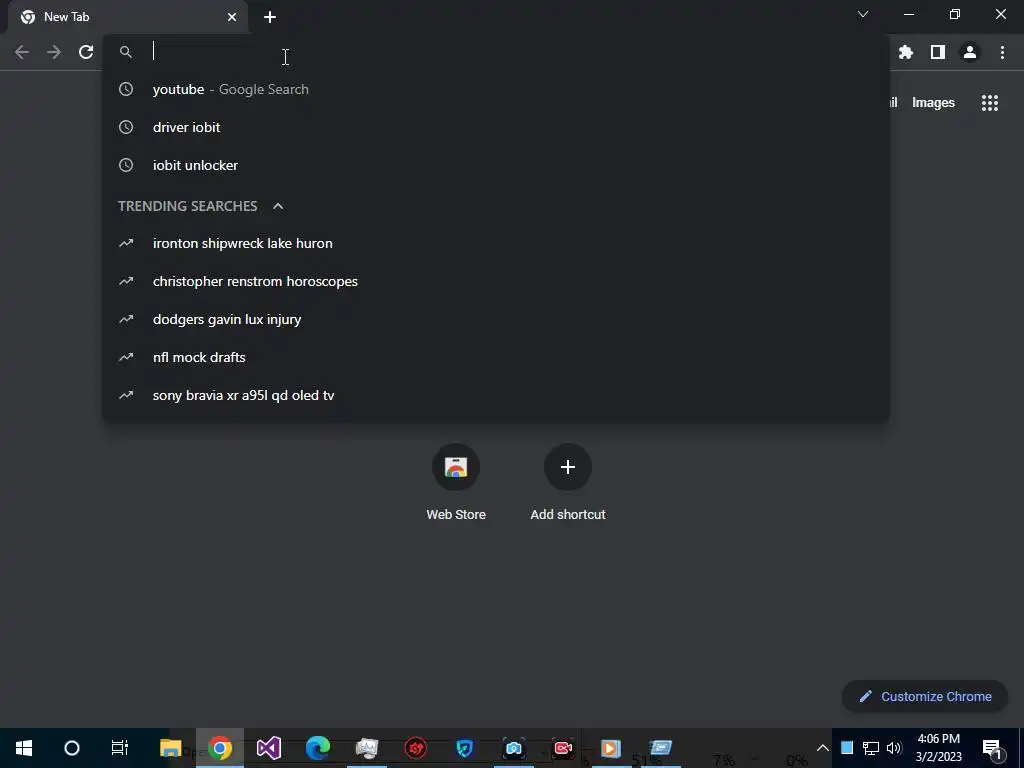Open the Google apps grid
Image resolution: width=1024 pixels, height=768 pixels.
click(990, 103)
